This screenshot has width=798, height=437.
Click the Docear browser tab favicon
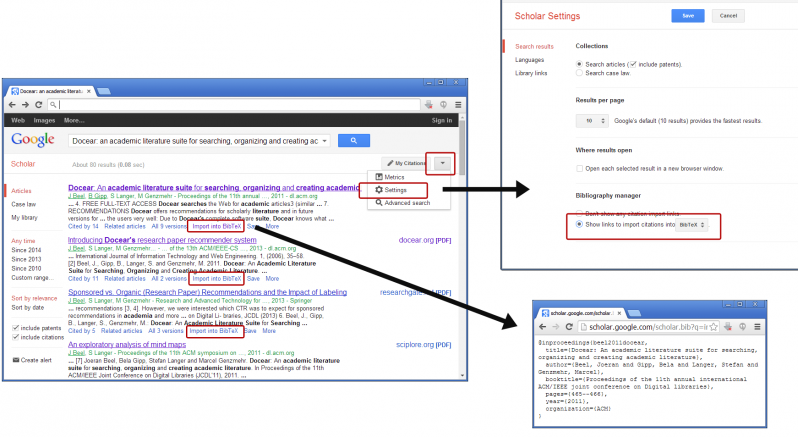coord(15,91)
